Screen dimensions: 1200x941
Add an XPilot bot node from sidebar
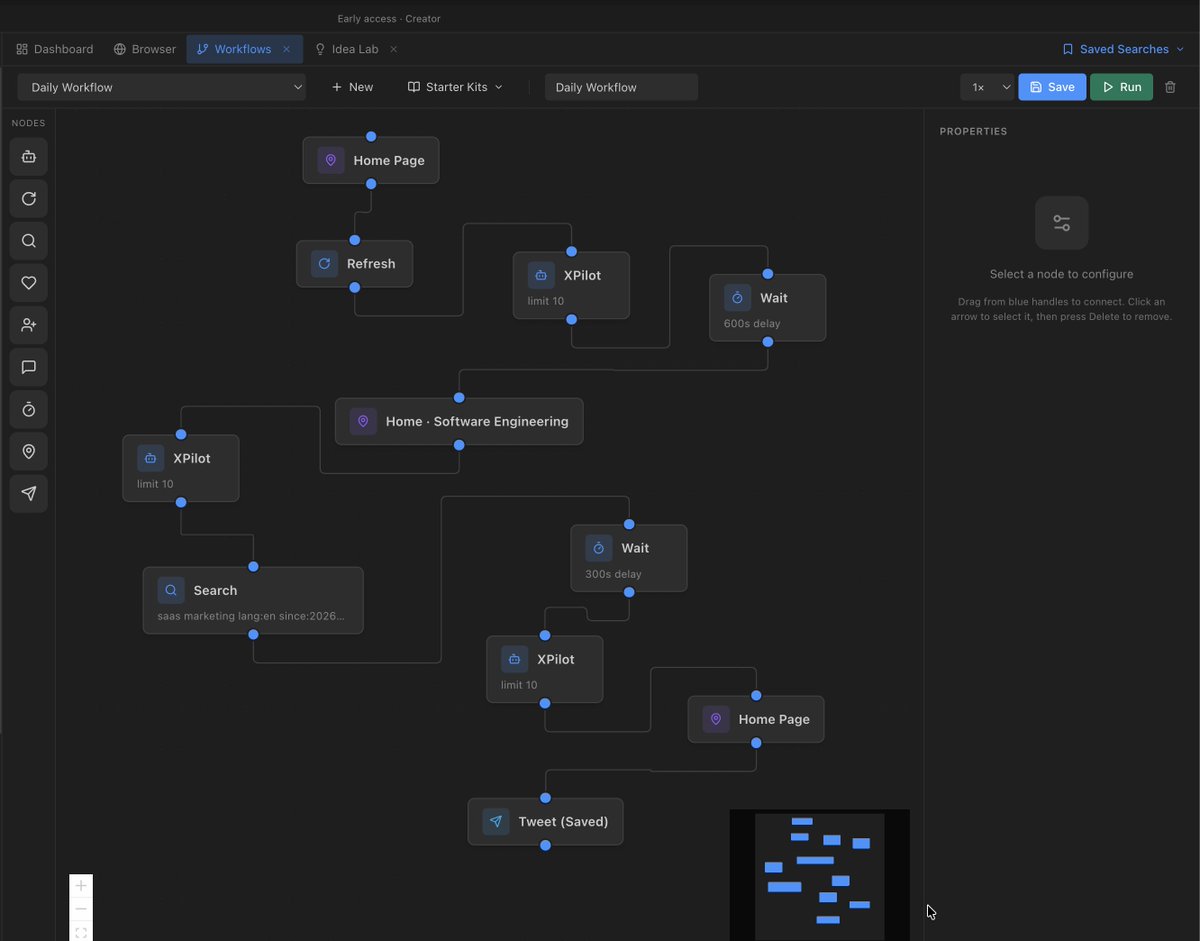28,156
